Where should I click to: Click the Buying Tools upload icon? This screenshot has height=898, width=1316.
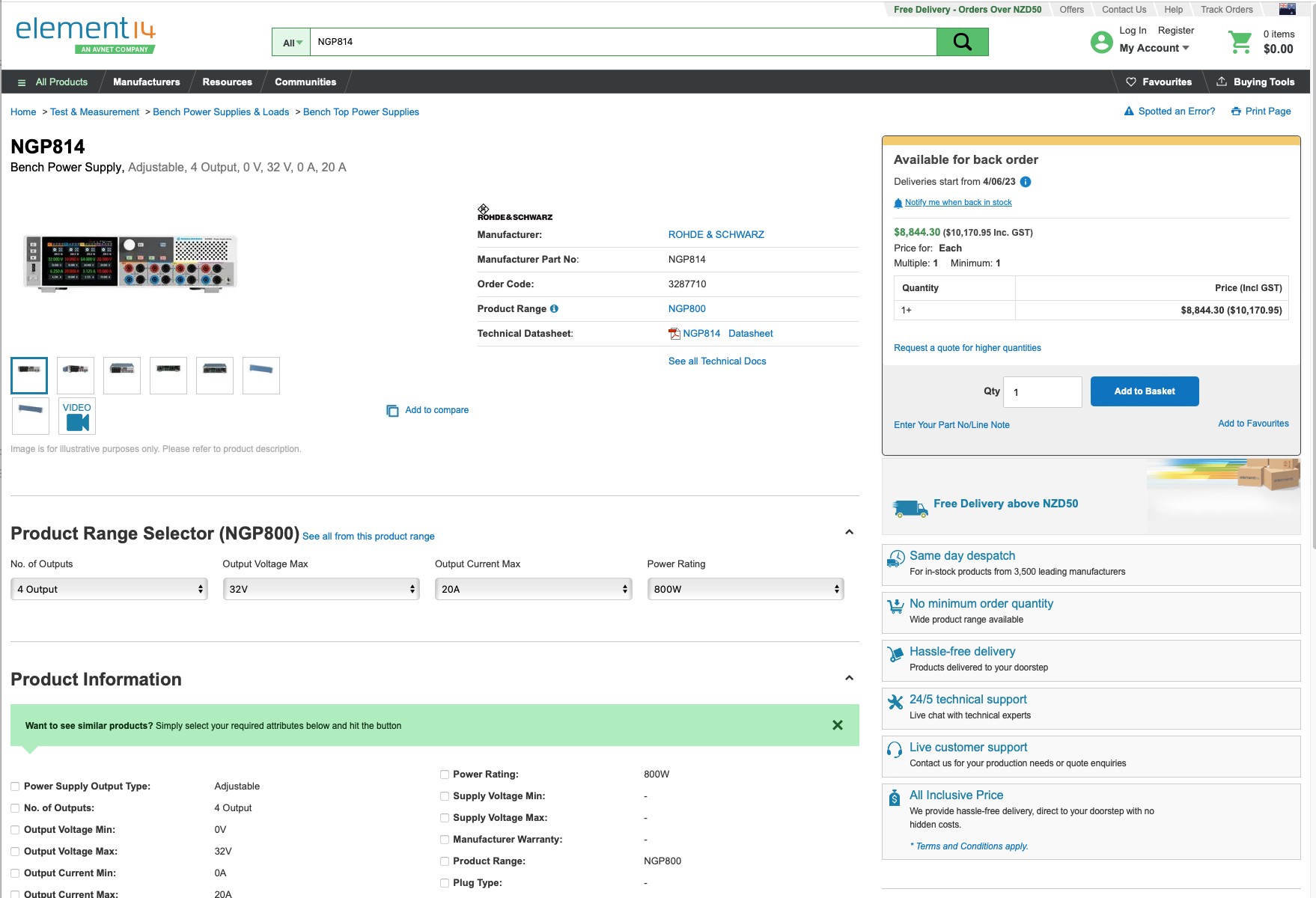(x=1222, y=82)
